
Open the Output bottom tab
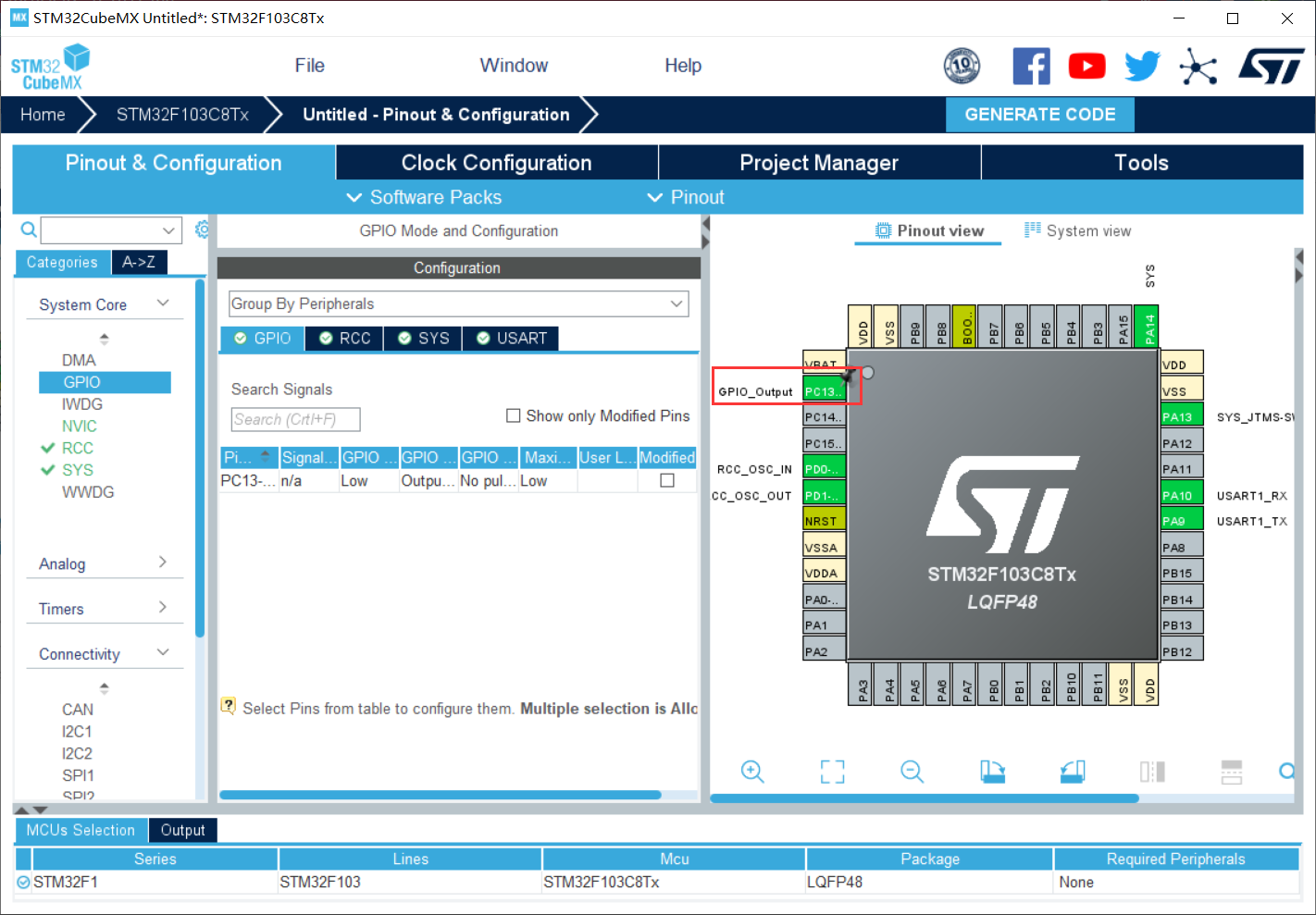click(182, 830)
